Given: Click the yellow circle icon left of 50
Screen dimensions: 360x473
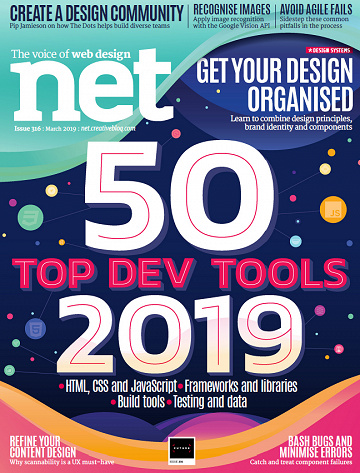Looking at the screenshot, I should 52,191.
